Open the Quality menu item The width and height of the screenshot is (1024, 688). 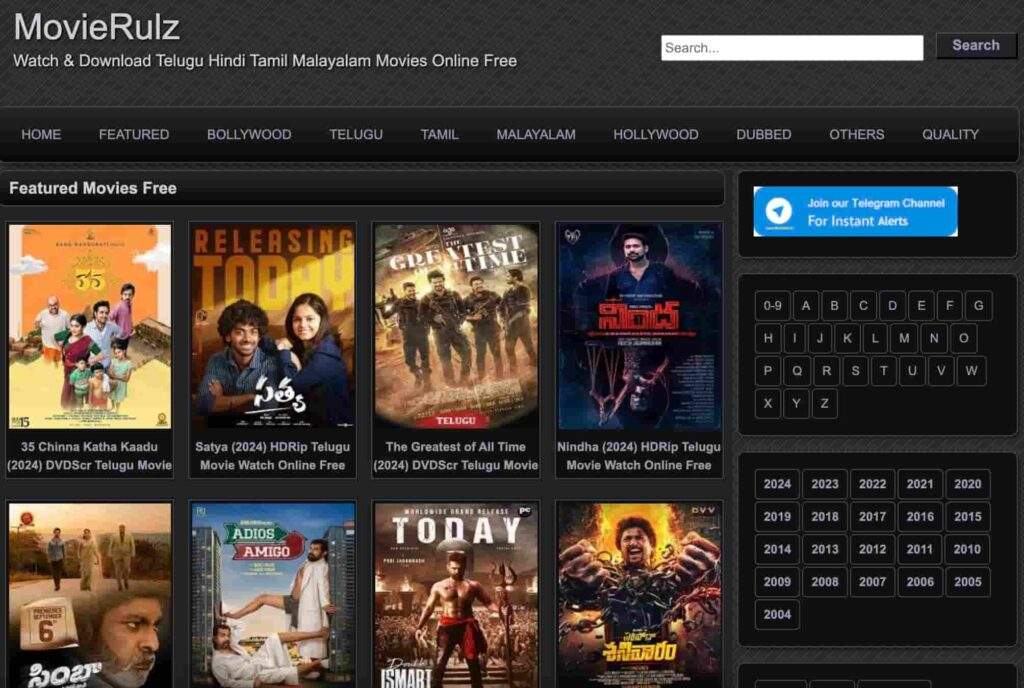tap(950, 134)
